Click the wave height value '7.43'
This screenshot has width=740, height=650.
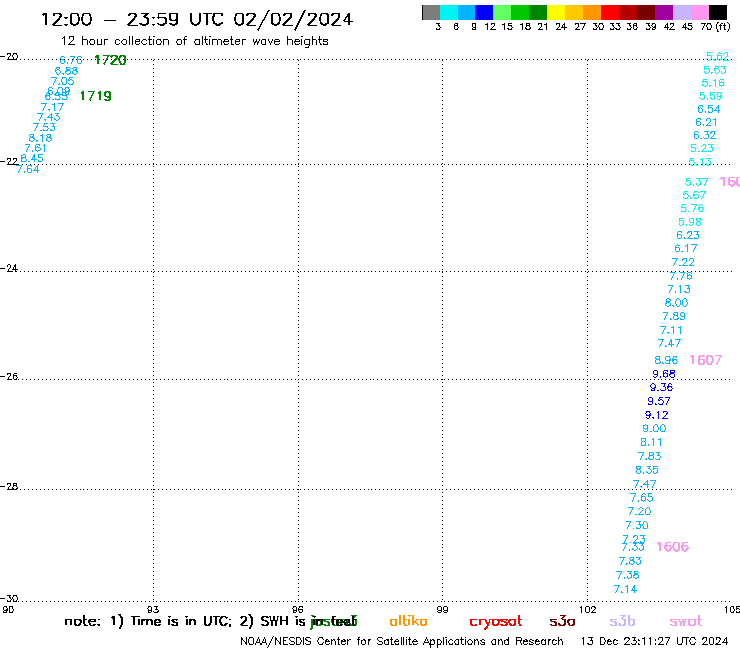click(x=48, y=117)
